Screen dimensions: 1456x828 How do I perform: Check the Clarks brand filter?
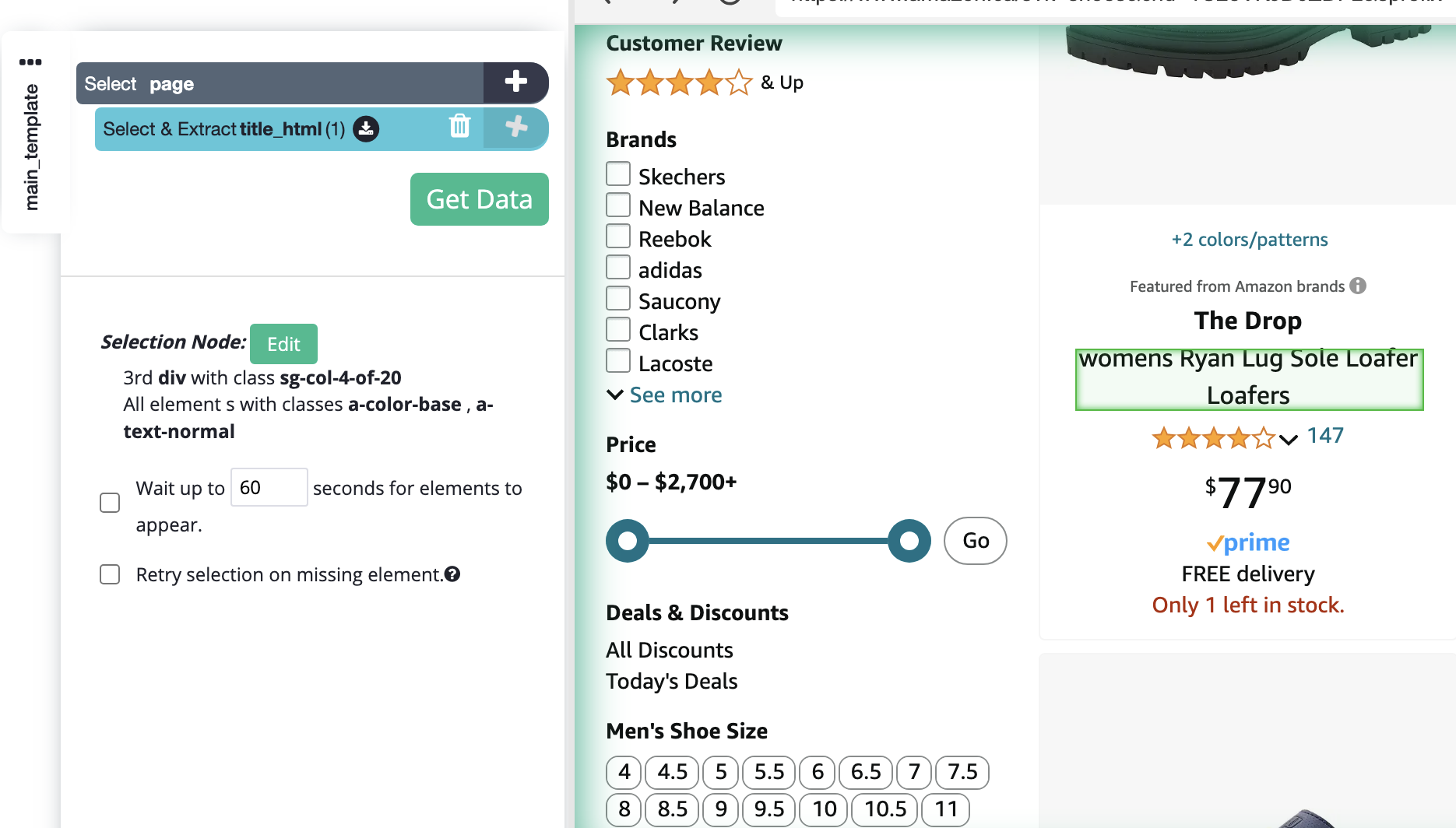point(618,329)
